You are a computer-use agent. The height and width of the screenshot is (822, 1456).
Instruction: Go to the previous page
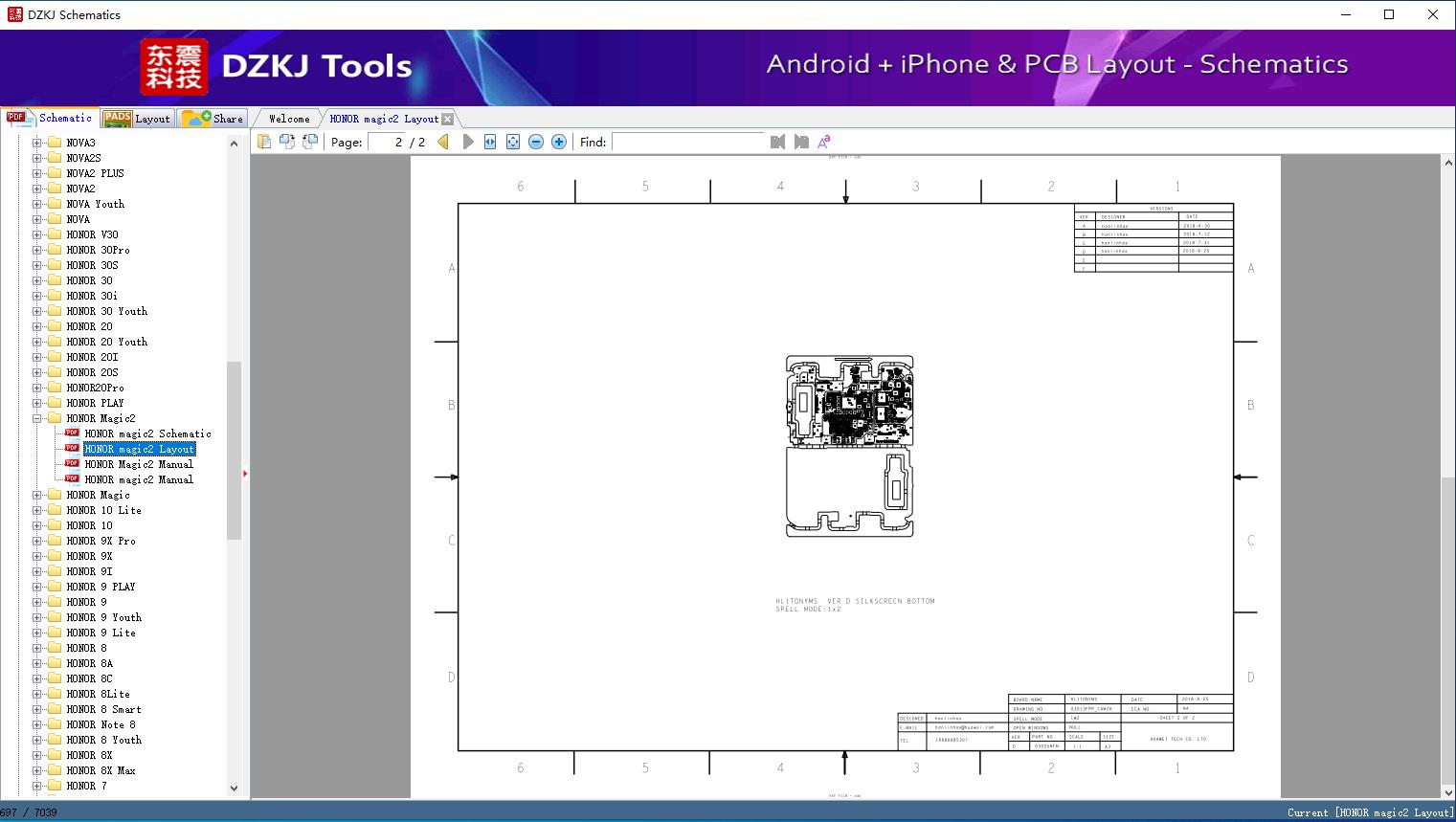click(443, 142)
